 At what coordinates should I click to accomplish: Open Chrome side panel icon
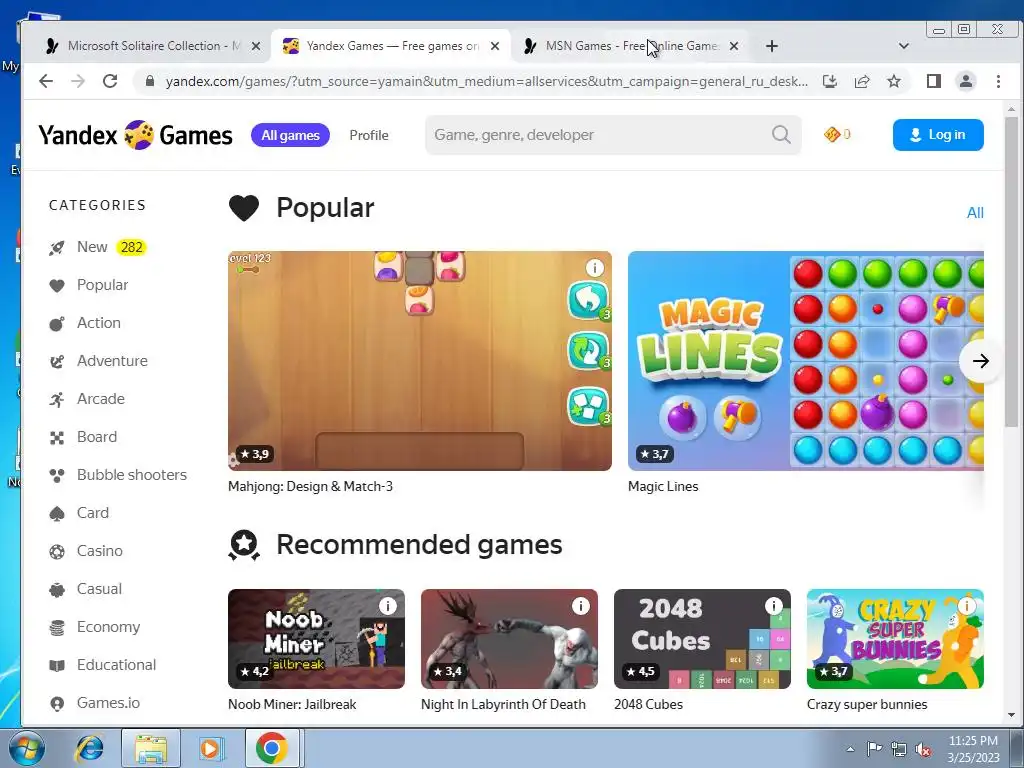click(x=934, y=81)
